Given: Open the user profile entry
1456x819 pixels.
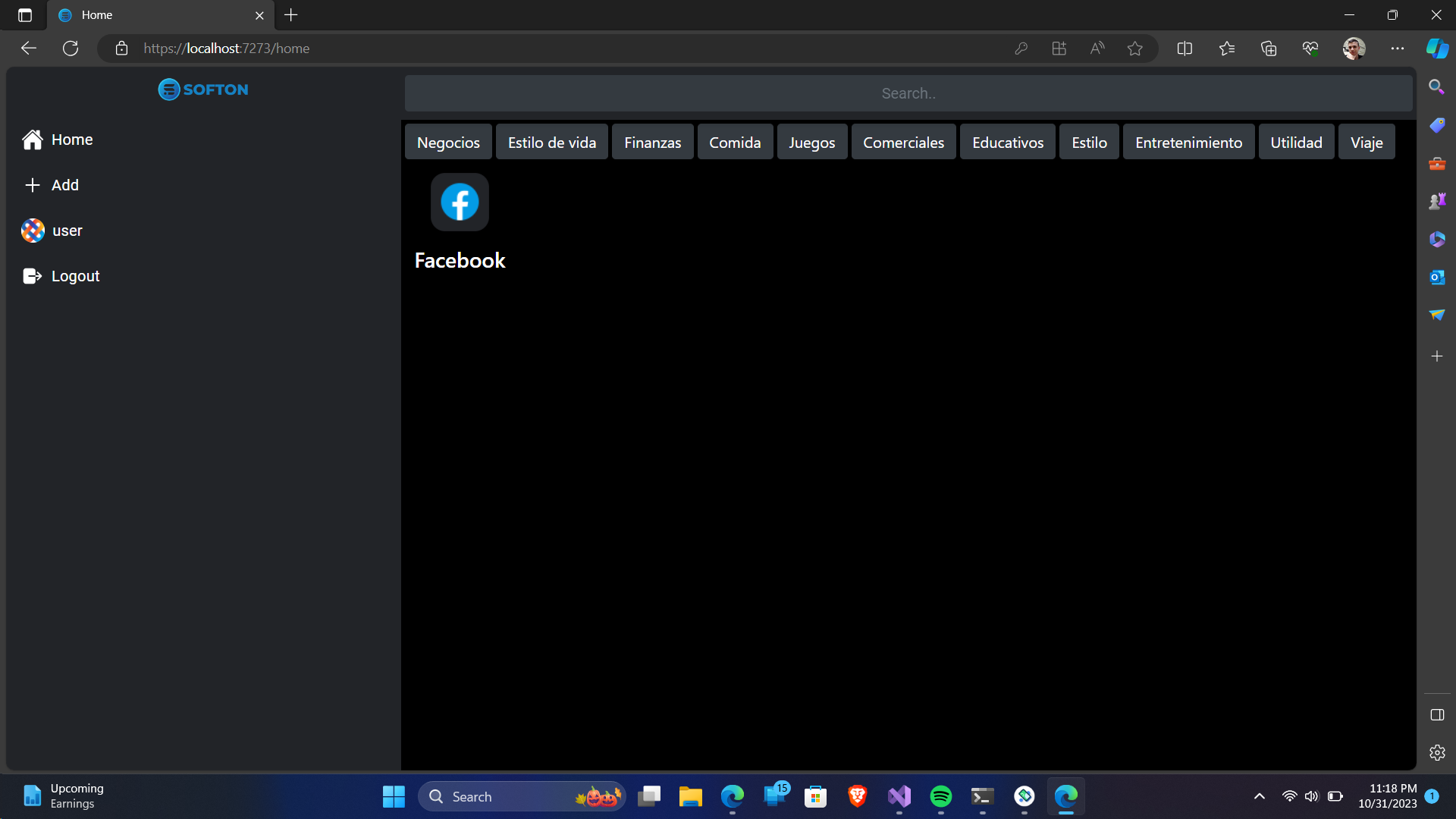Looking at the screenshot, I should [x=52, y=231].
